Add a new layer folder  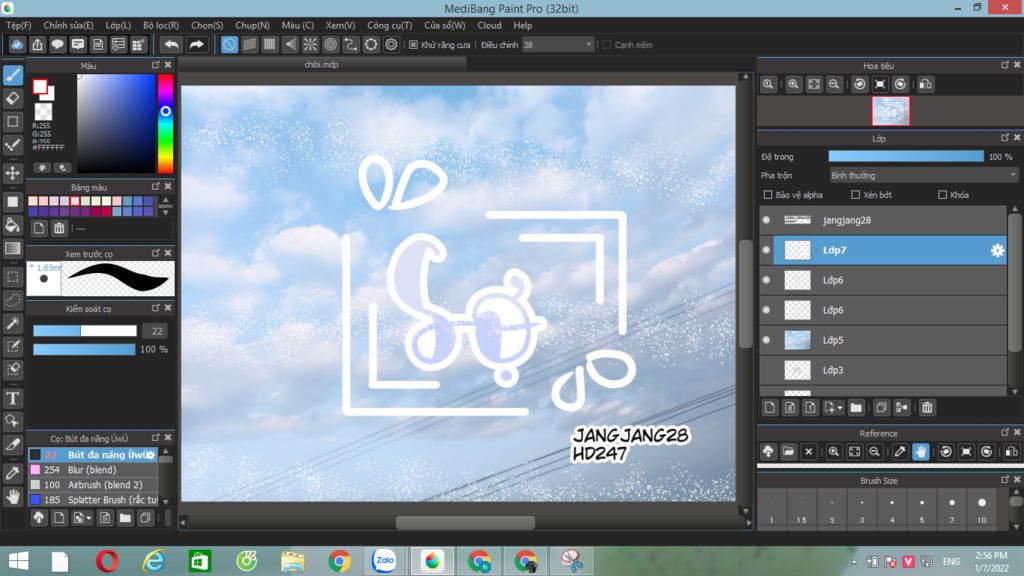(x=856, y=408)
